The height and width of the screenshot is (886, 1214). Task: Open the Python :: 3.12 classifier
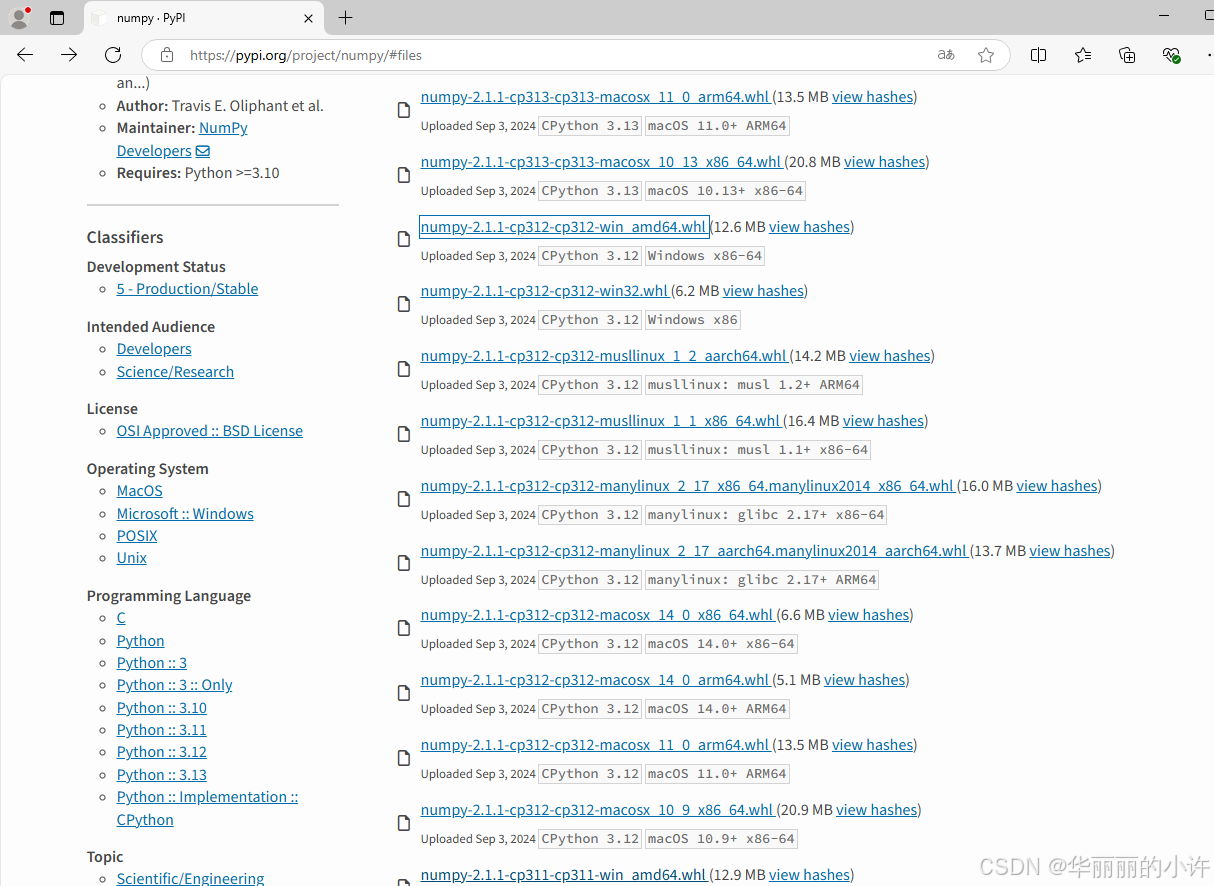pyautogui.click(x=162, y=752)
